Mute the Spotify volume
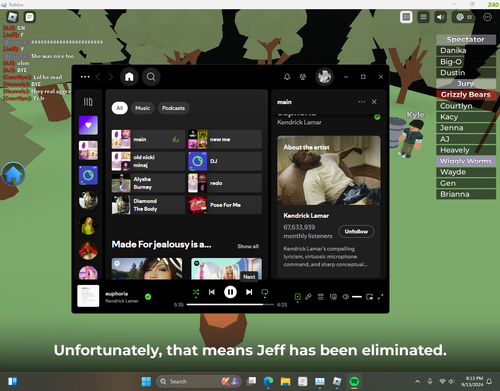Image resolution: width=500 pixels, height=391 pixels. coord(346,297)
